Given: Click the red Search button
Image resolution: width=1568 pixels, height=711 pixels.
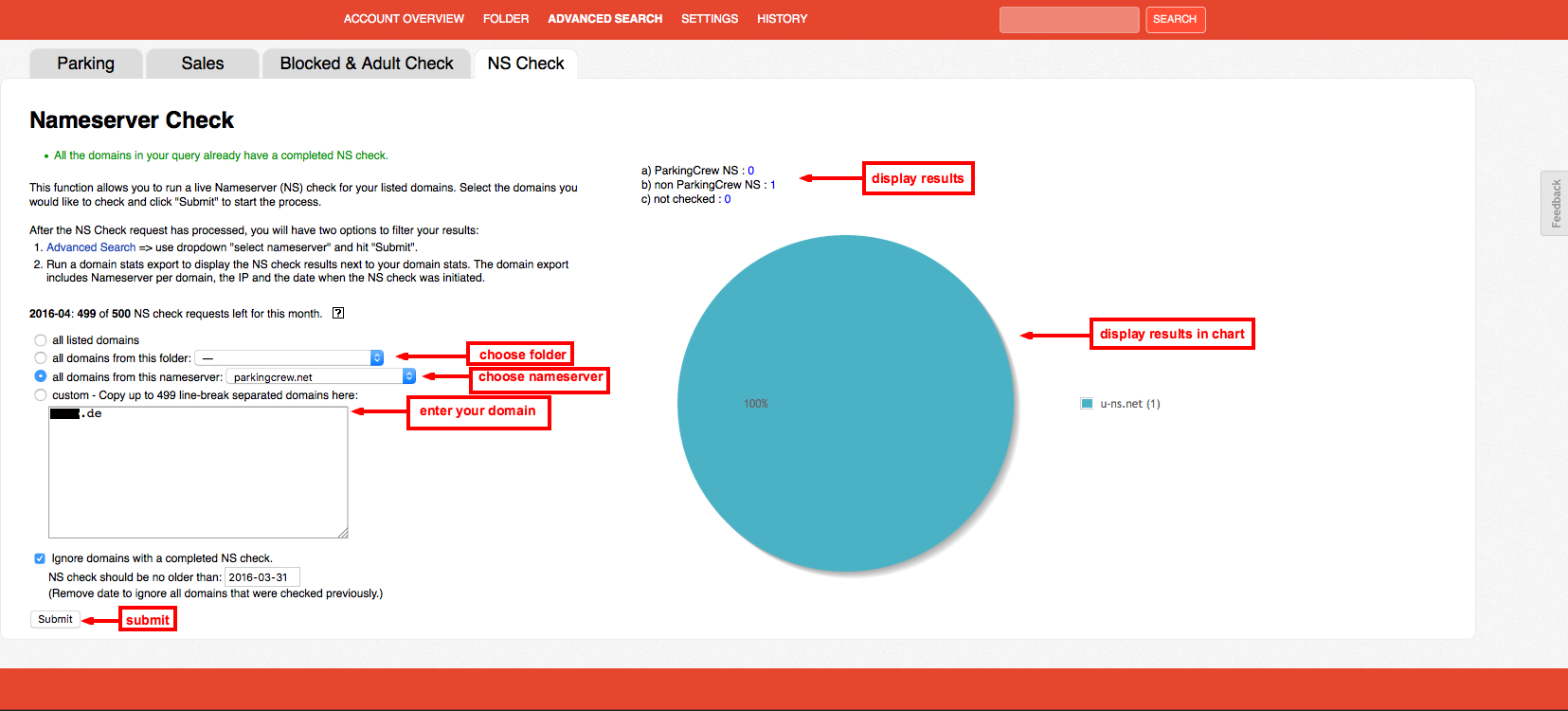Looking at the screenshot, I should (x=1175, y=20).
